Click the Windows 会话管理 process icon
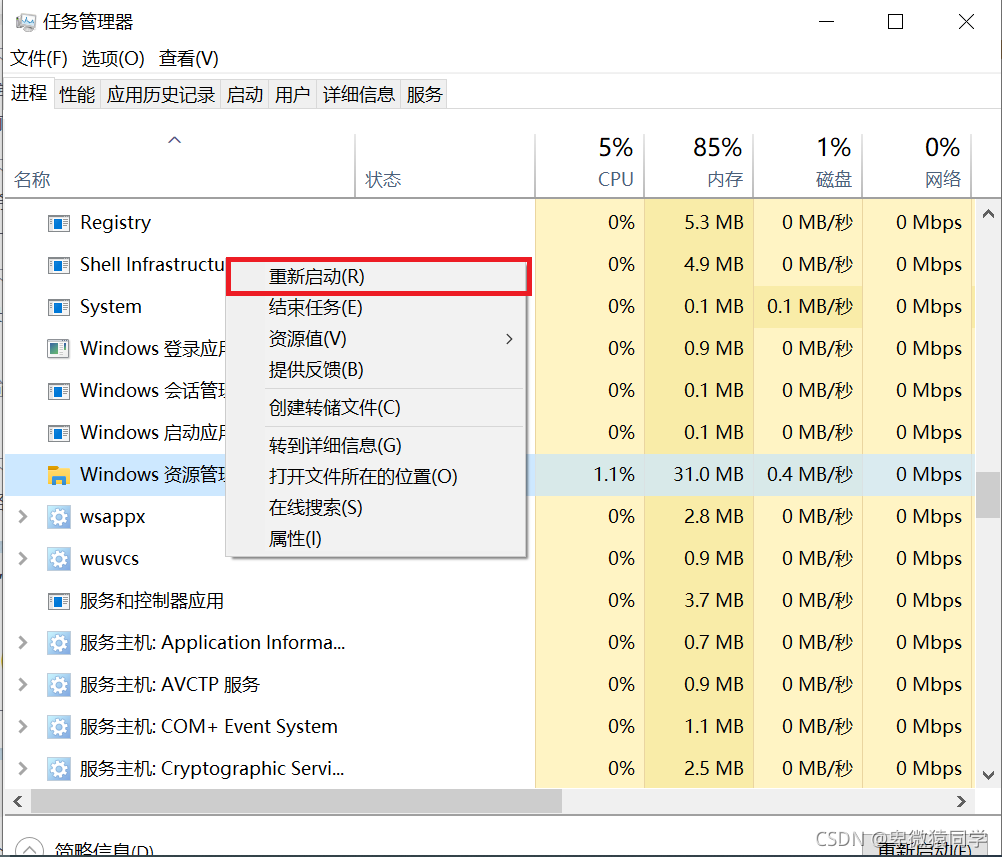 (59, 391)
